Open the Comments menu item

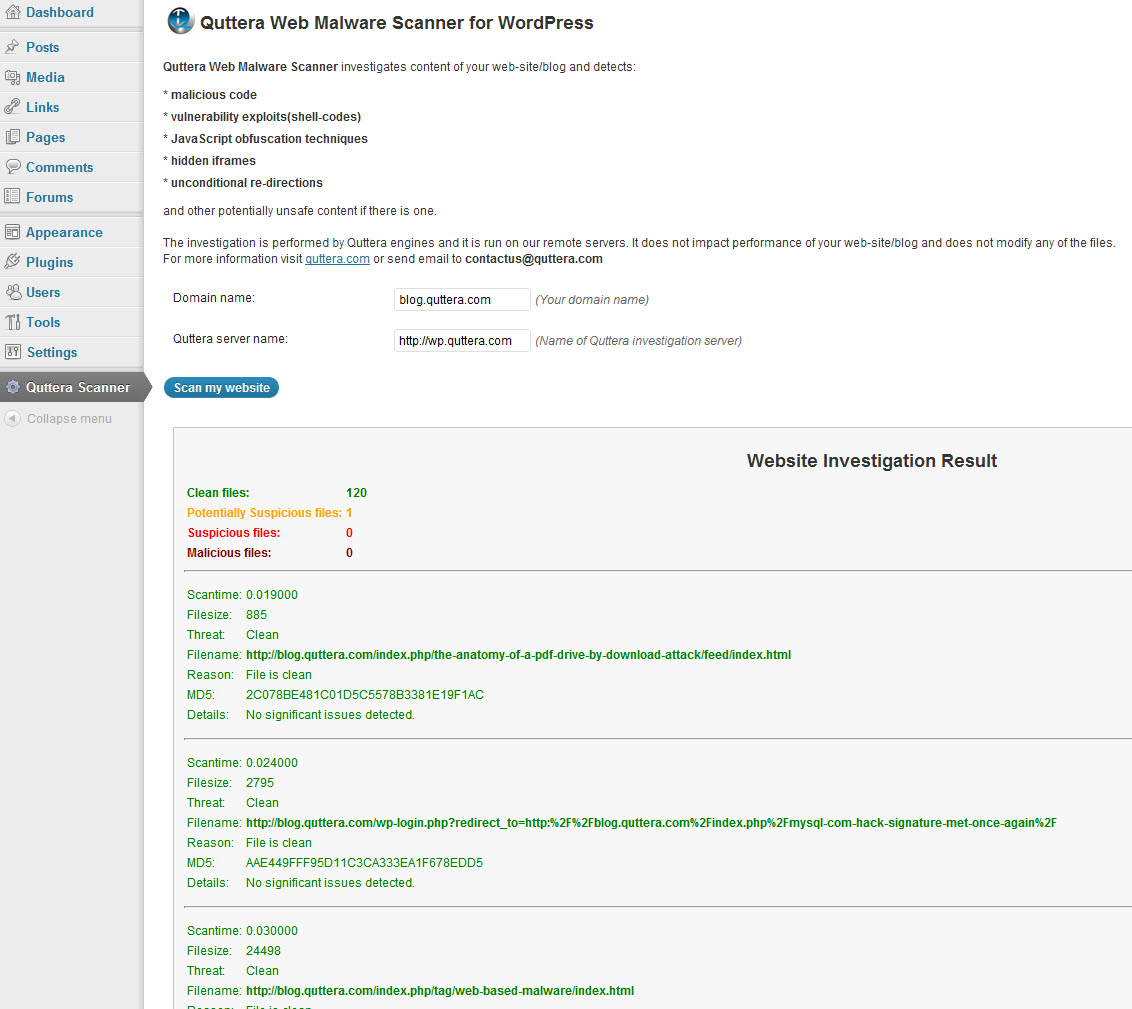pos(59,167)
